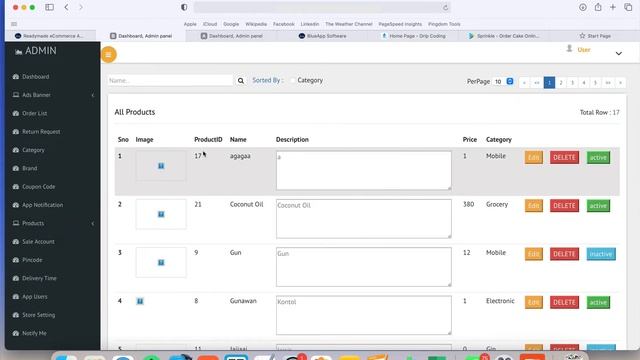
Task: Expand Products submenu
Action: 92,224
